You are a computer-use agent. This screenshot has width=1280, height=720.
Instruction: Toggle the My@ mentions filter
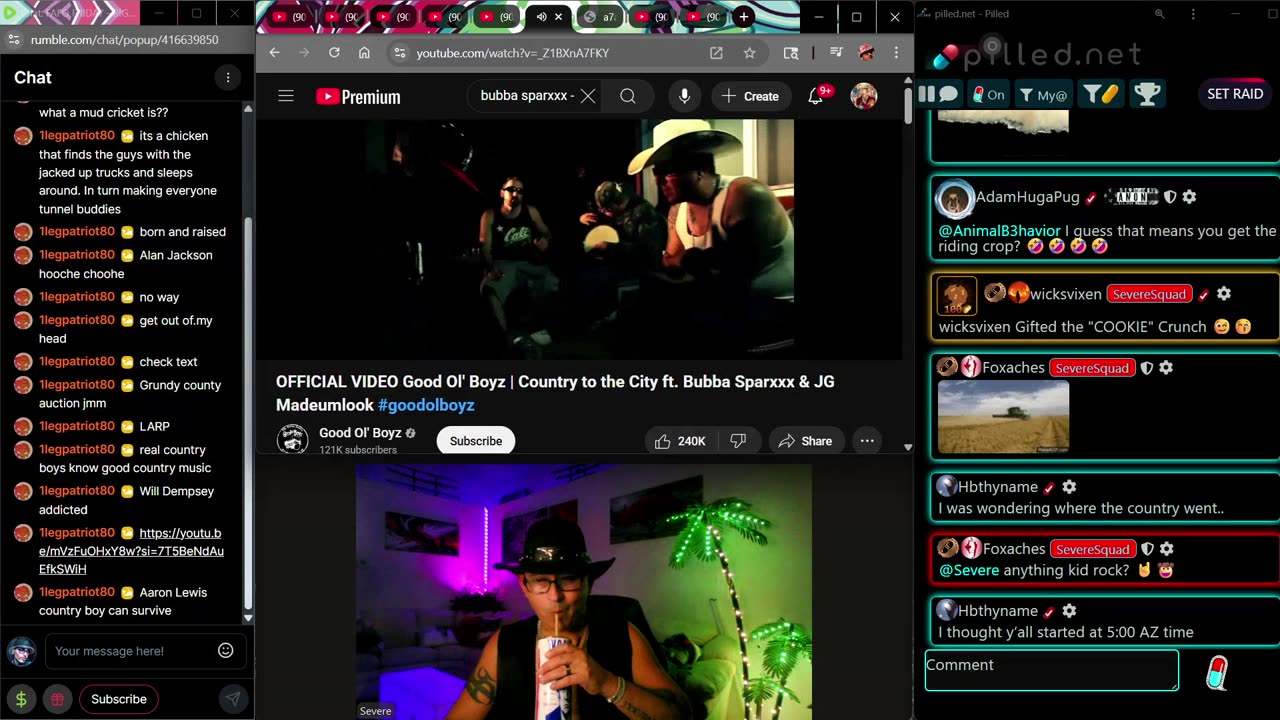pos(1043,94)
